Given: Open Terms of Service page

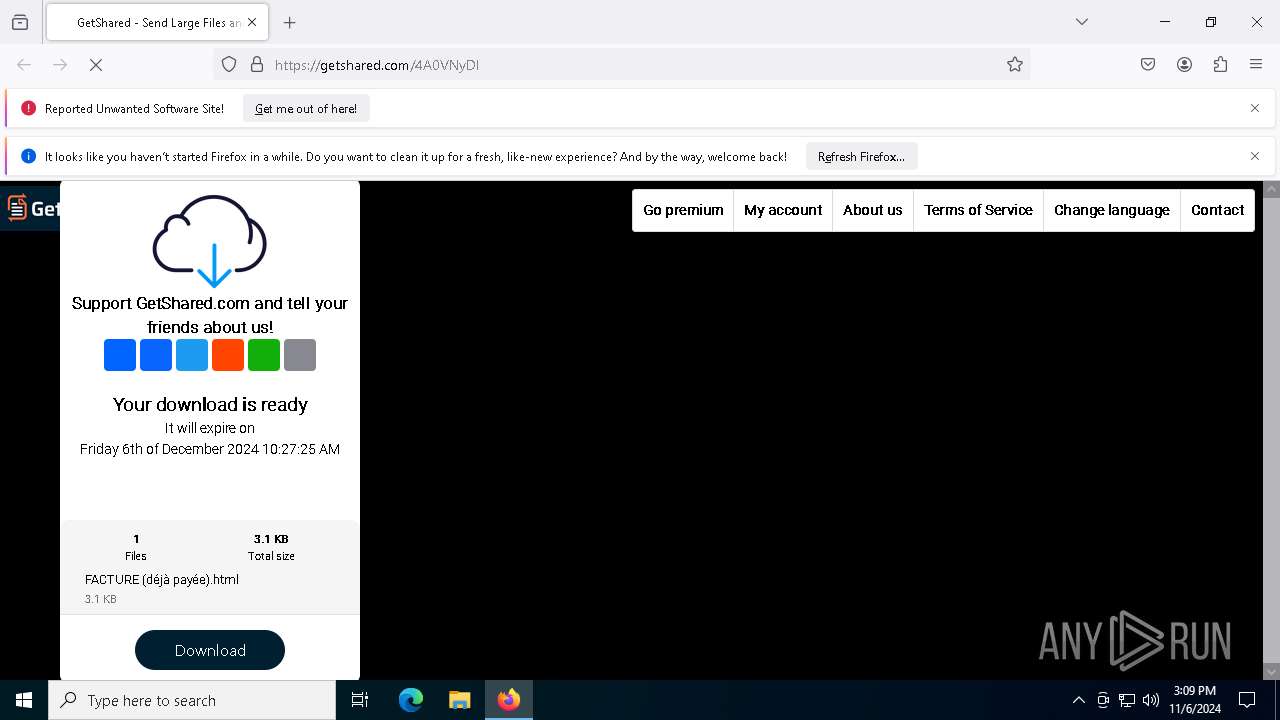Looking at the screenshot, I should click(978, 210).
